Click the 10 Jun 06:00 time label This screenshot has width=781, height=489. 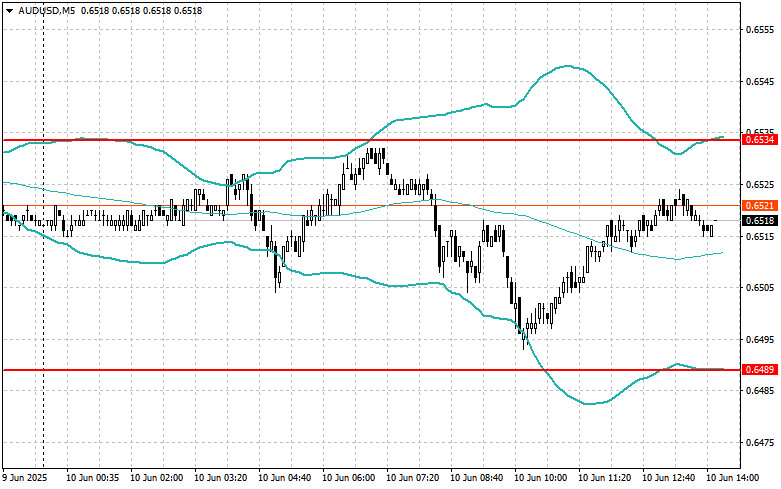[x=349, y=478]
